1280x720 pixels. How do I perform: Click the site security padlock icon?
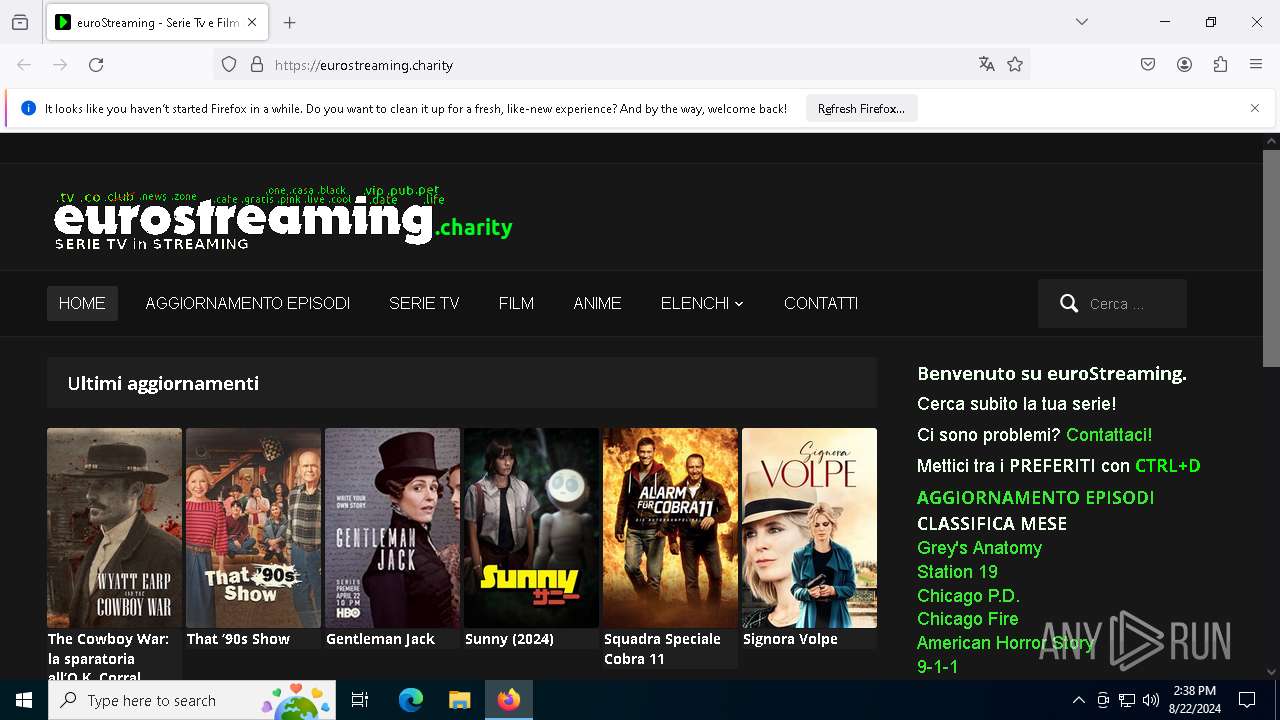pos(257,65)
